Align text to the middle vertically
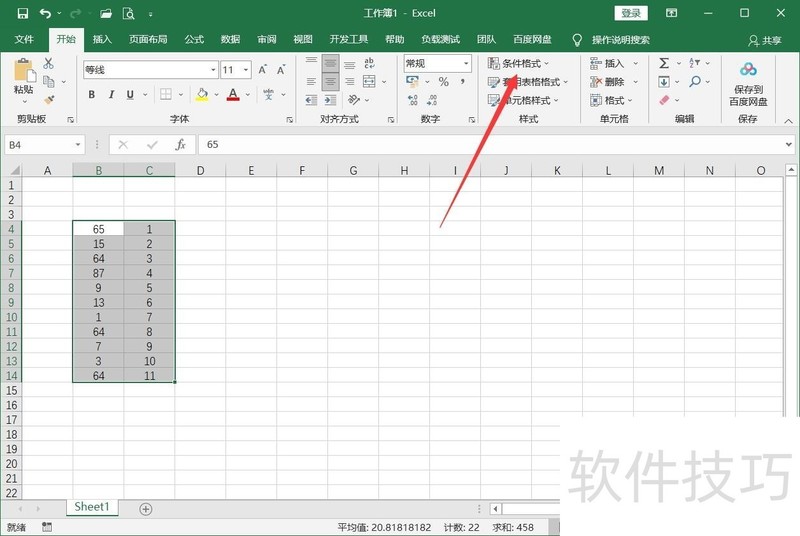The height and width of the screenshot is (536, 800). click(x=330, y=63)
